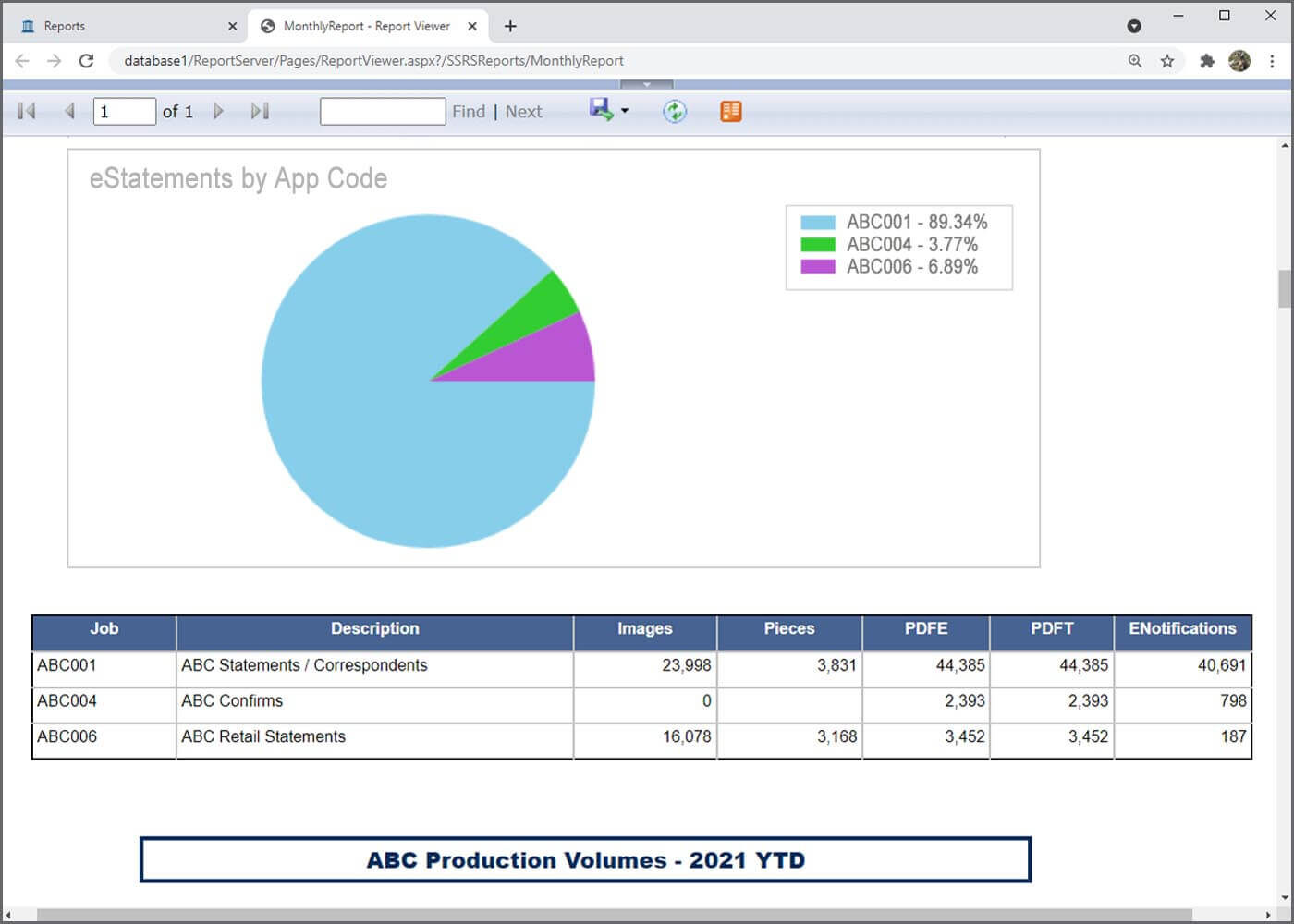Click the orange data feed icon
The width and height of the screenshot is (1294, 924).
click(730, 112)
